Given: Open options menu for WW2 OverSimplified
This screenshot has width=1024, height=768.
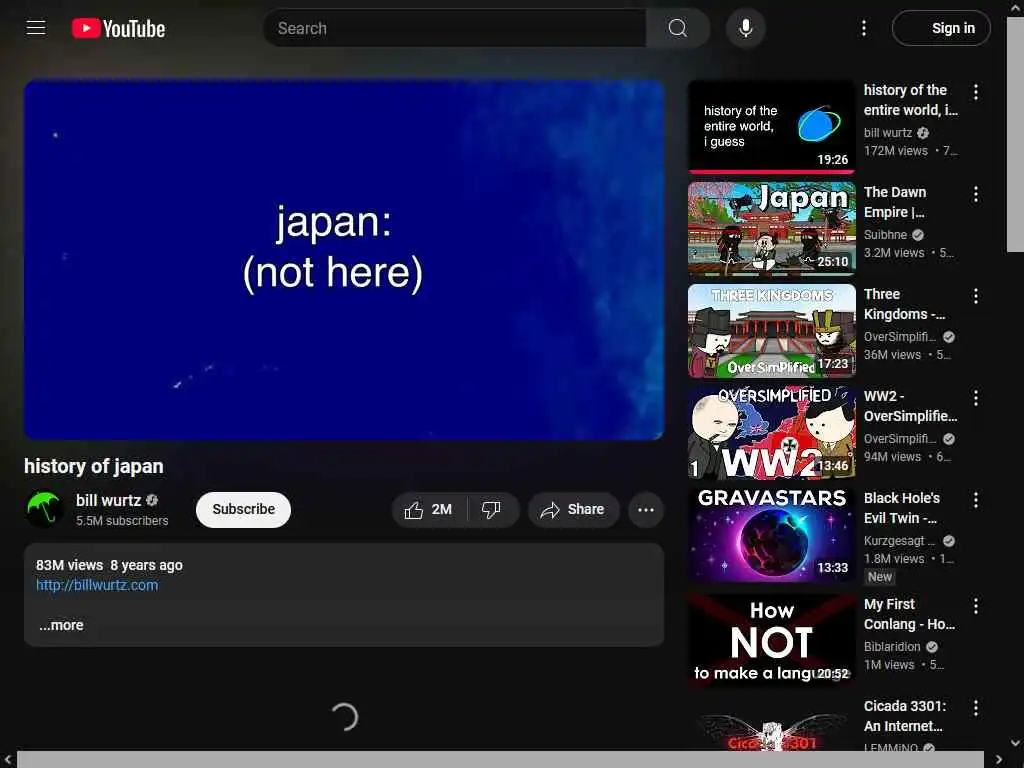Looking at the screenshot, I should tap(976, 398).
